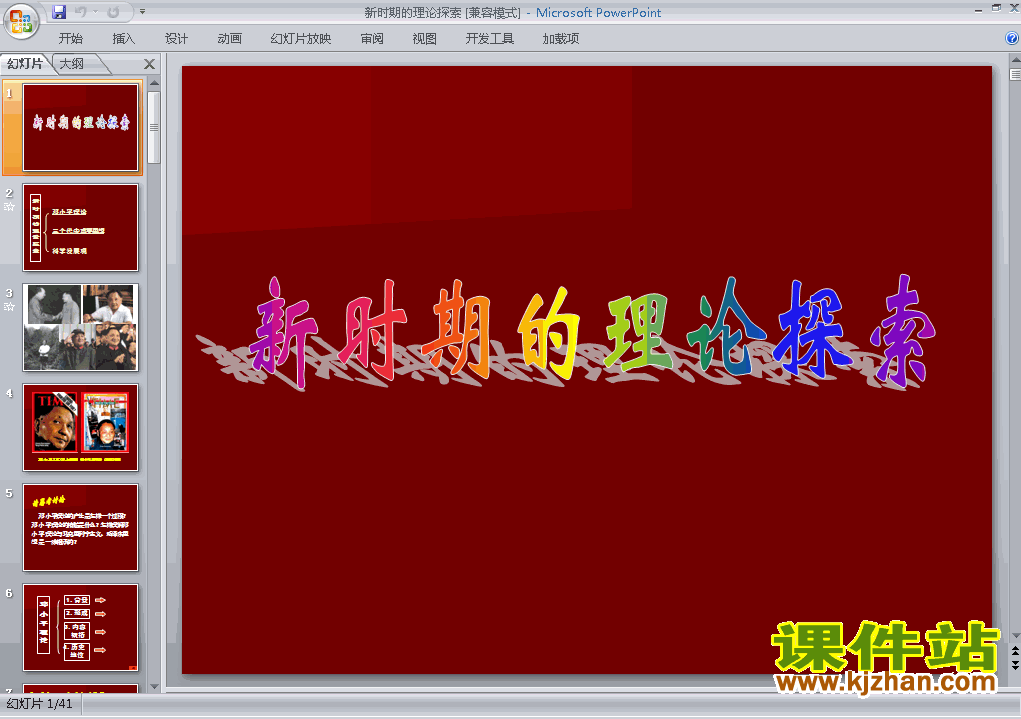The image size is (1021, 719).
Task: Select slide 2 outline diagram thumbnail
Action: click(81, 227)
